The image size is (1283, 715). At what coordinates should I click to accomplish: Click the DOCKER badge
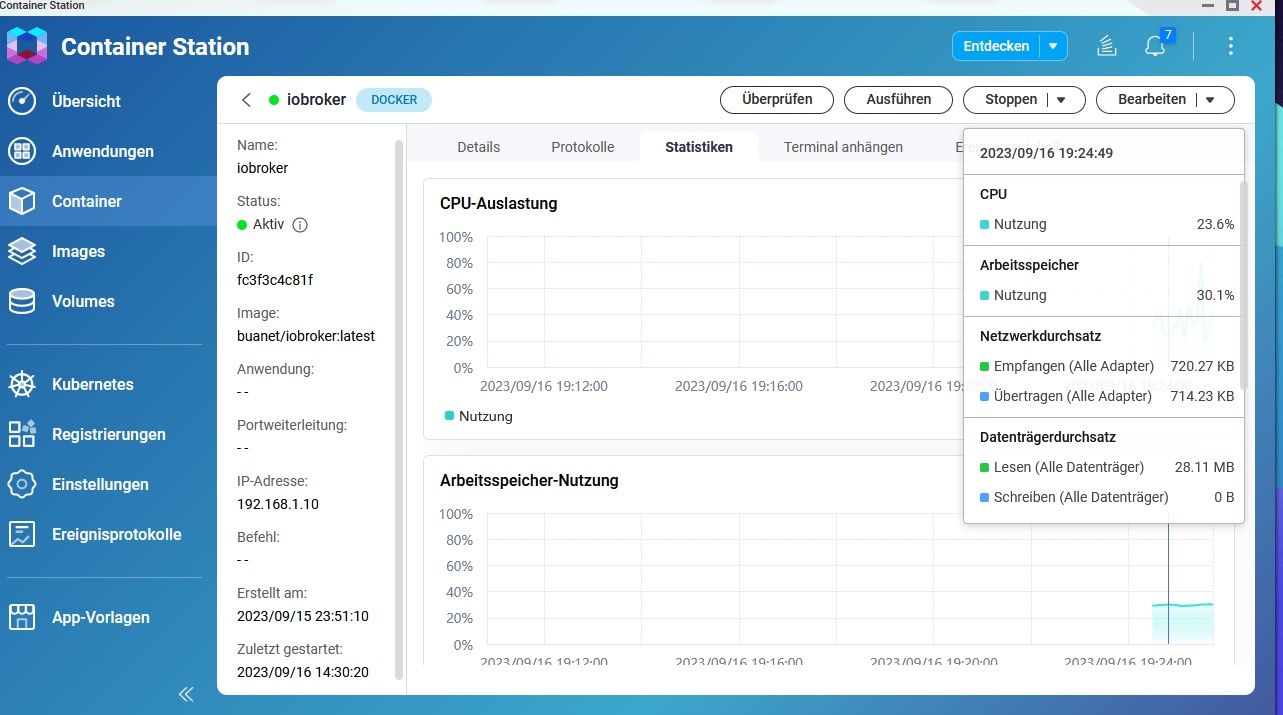(x=394, y=100)
